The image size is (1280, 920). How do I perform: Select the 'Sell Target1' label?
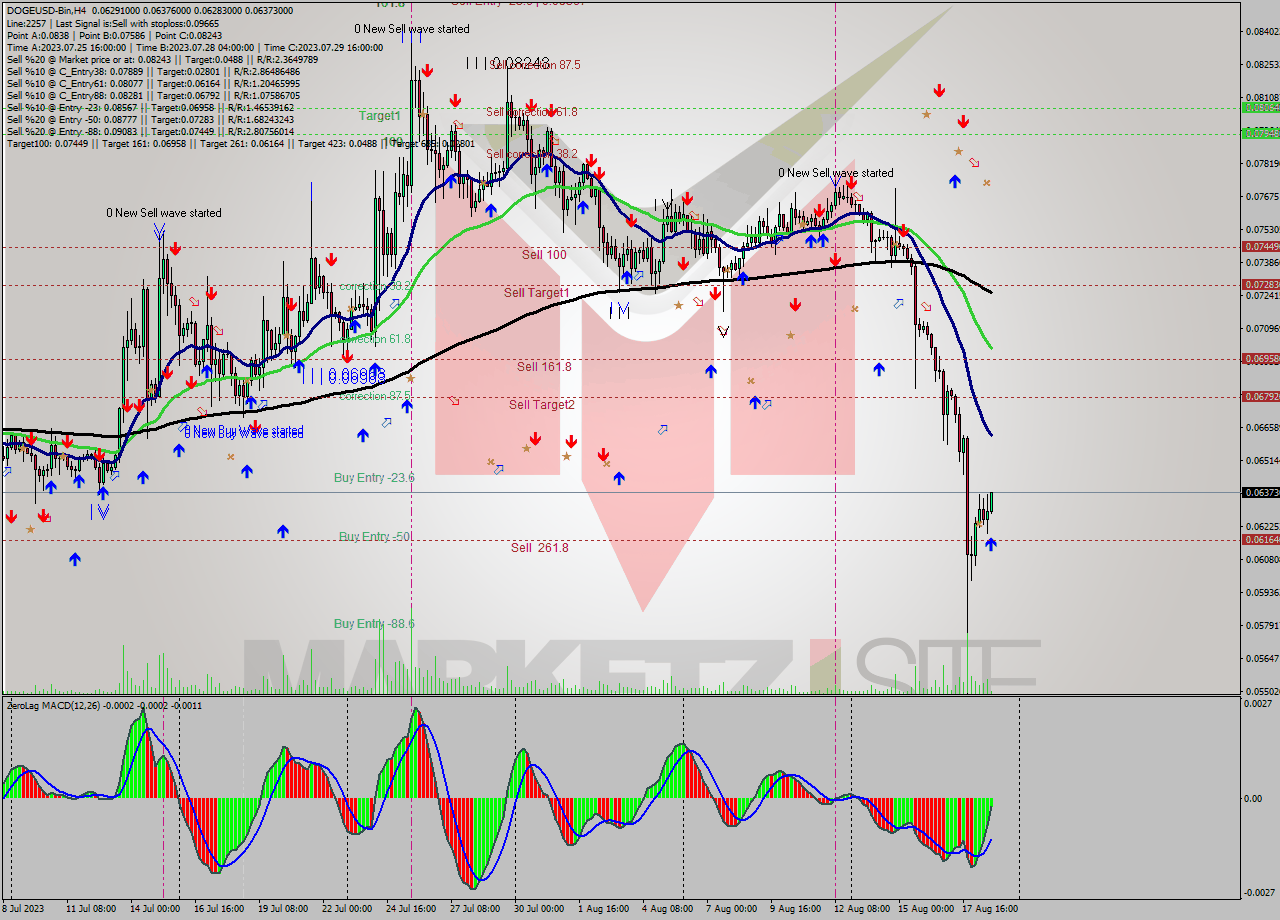536,293
